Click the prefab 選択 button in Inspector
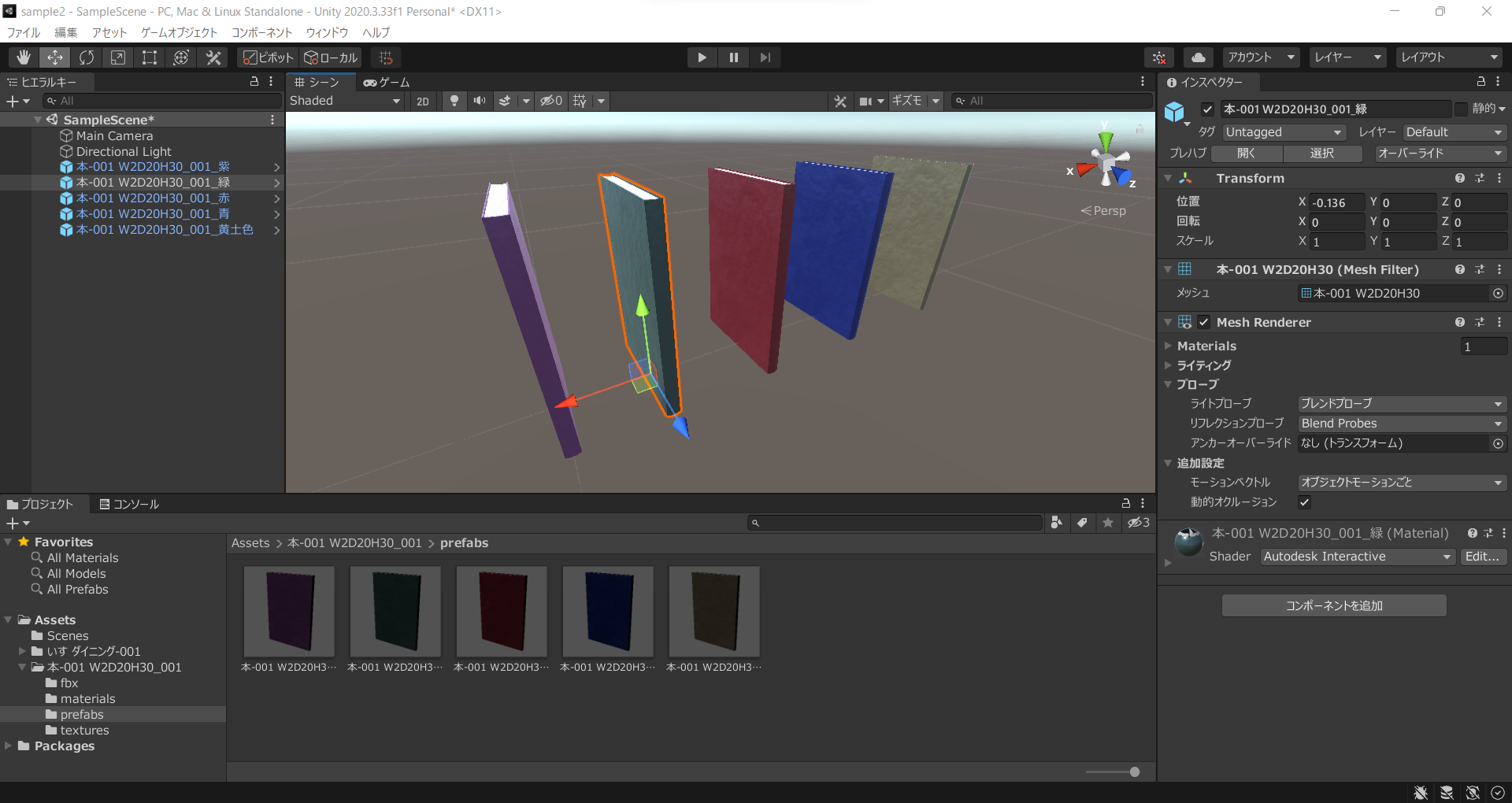The height and width of the screenshot is (803, 1512). pos(1322,153)
